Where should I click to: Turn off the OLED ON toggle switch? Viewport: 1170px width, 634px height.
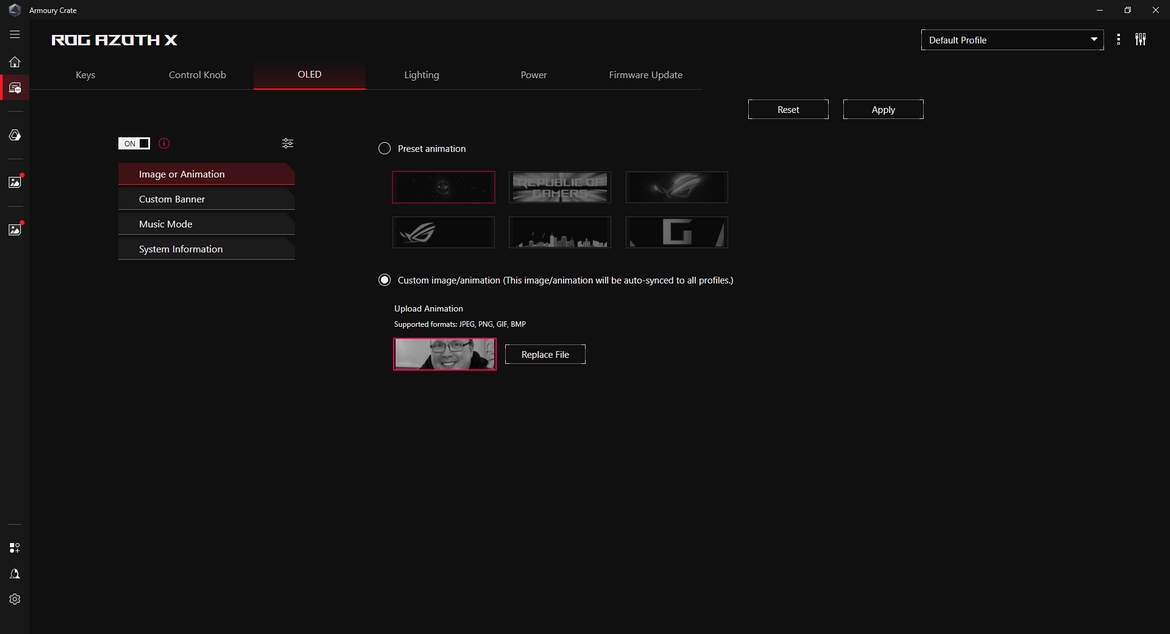[134, 143]
